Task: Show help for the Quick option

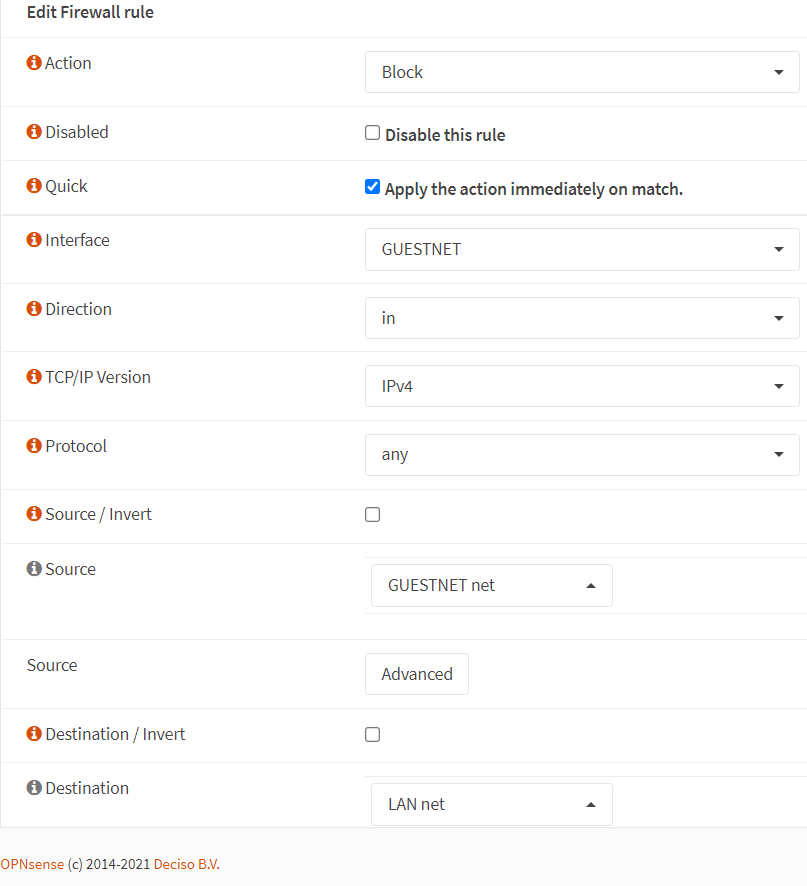Action: click(34, 186)
